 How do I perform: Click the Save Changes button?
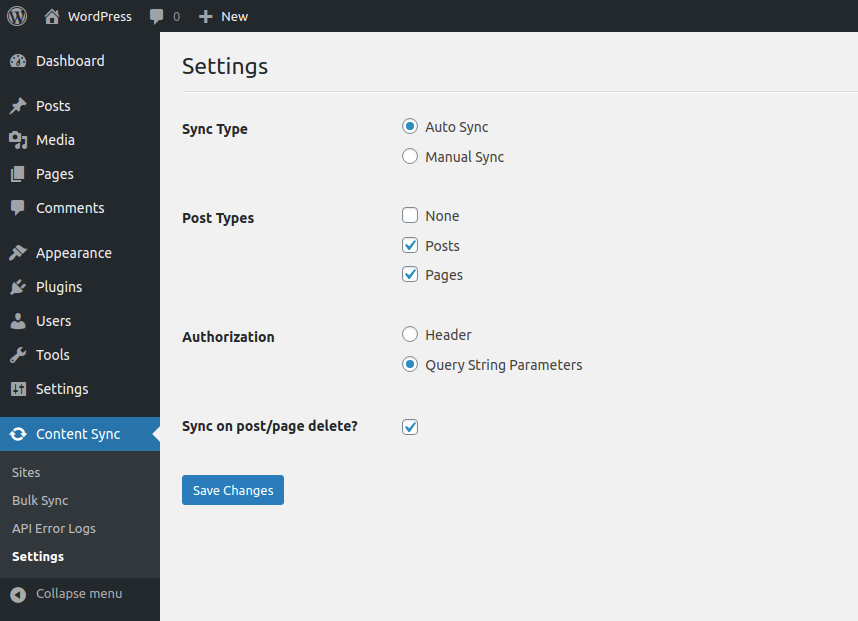coord(233,490)
